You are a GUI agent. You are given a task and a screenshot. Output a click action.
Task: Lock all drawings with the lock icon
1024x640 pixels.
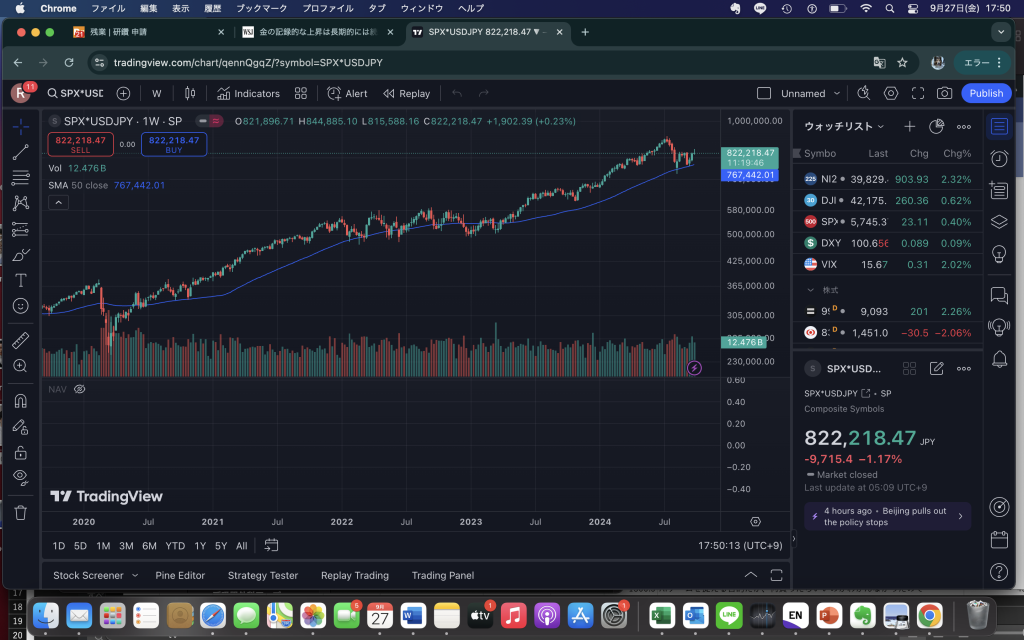[20, 451]
